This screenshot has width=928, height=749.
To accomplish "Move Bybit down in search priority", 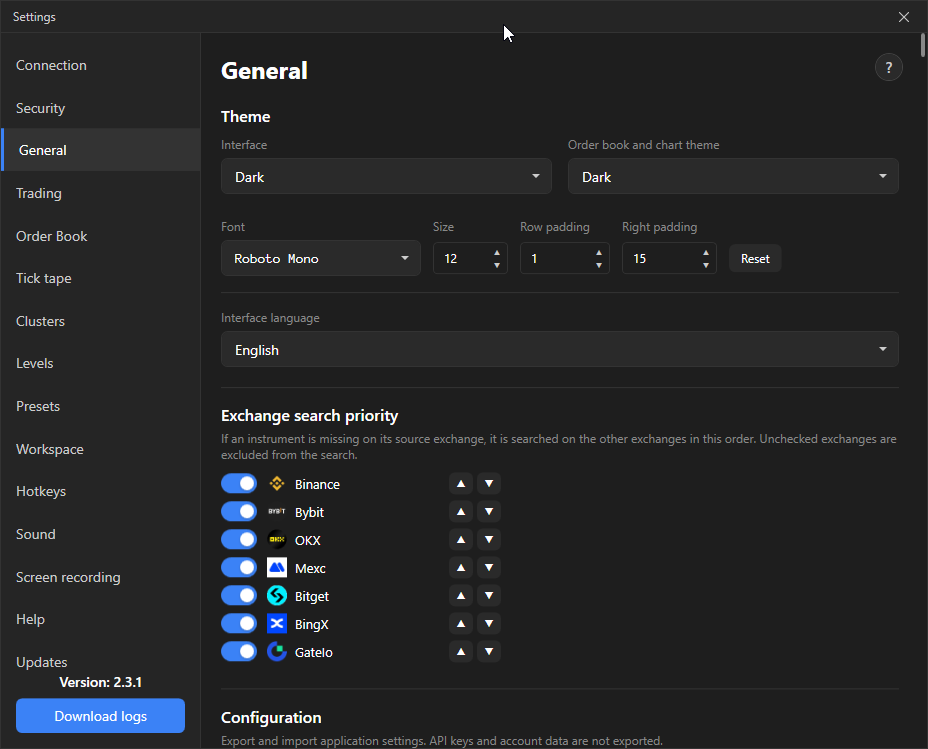I will click(489, 511).
